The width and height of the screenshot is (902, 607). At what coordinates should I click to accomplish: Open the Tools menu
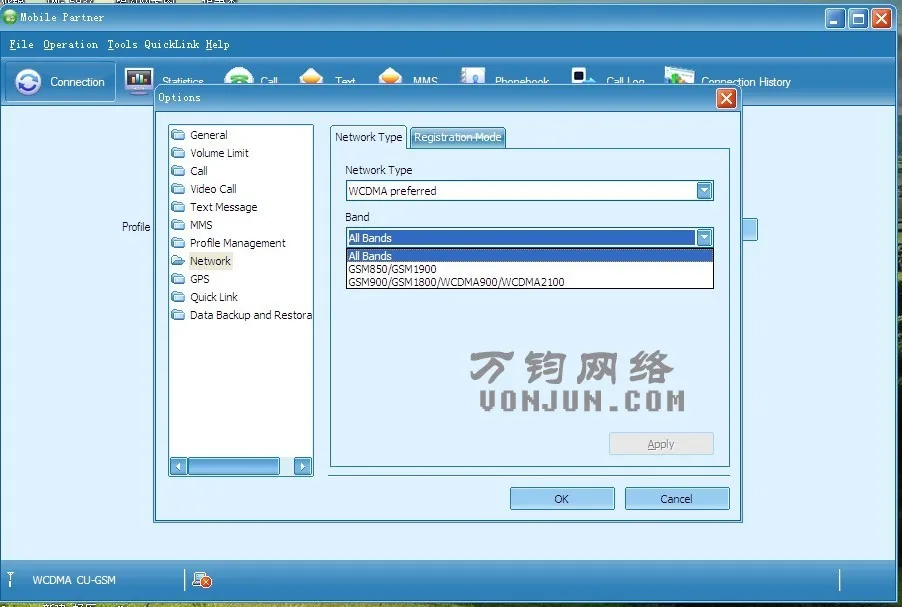click(122, 44)
